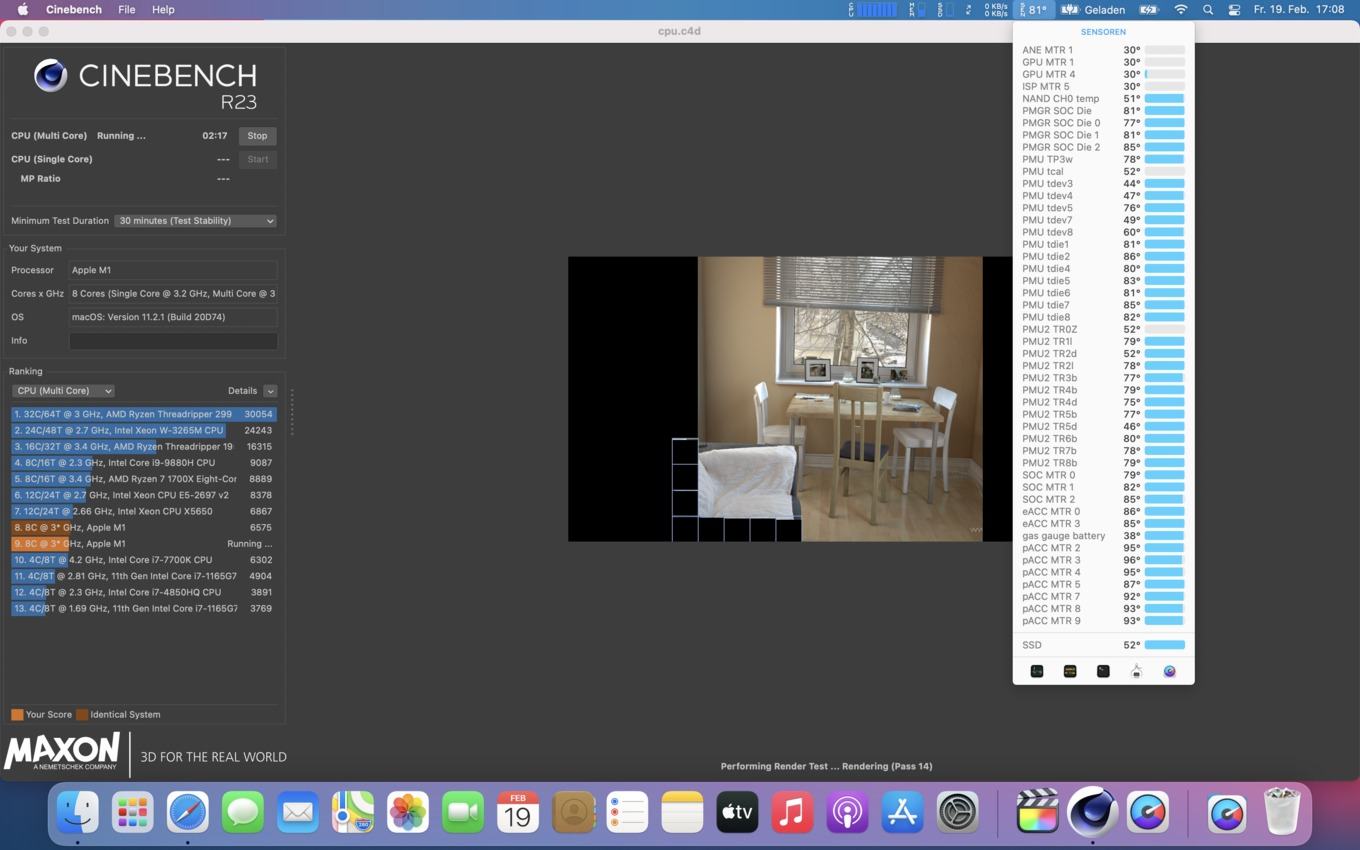This screenshot has width=1360, height=850.
Task: Click the OS version field
Action: click(173, 317)
